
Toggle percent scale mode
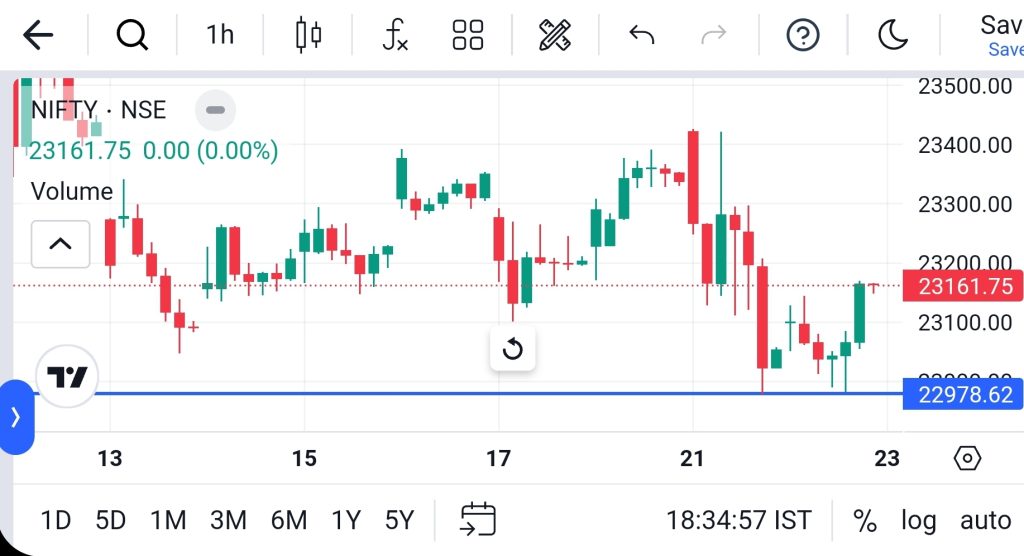(865, 520)
